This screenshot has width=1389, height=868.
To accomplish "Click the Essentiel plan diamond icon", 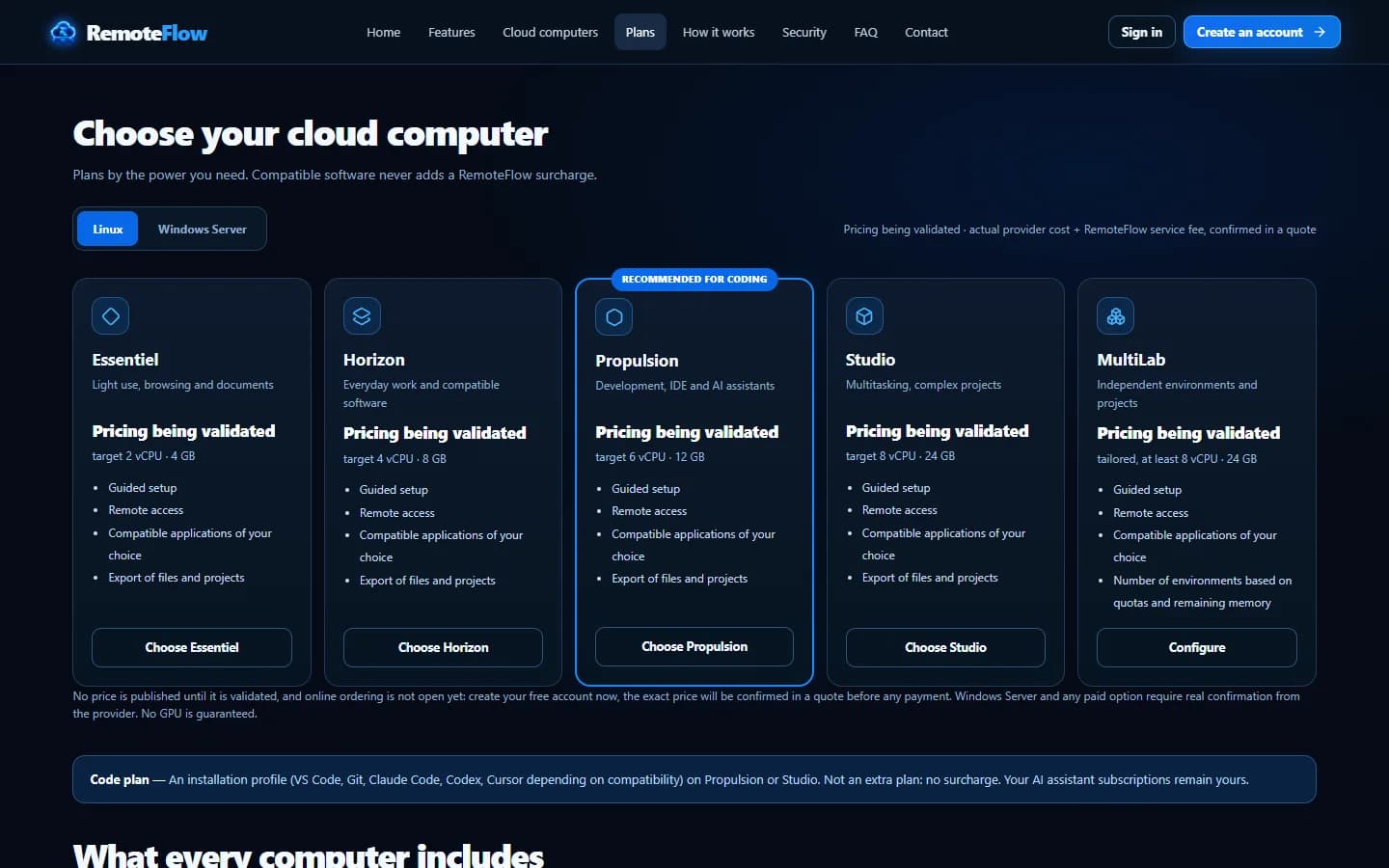I will [111, 316].
